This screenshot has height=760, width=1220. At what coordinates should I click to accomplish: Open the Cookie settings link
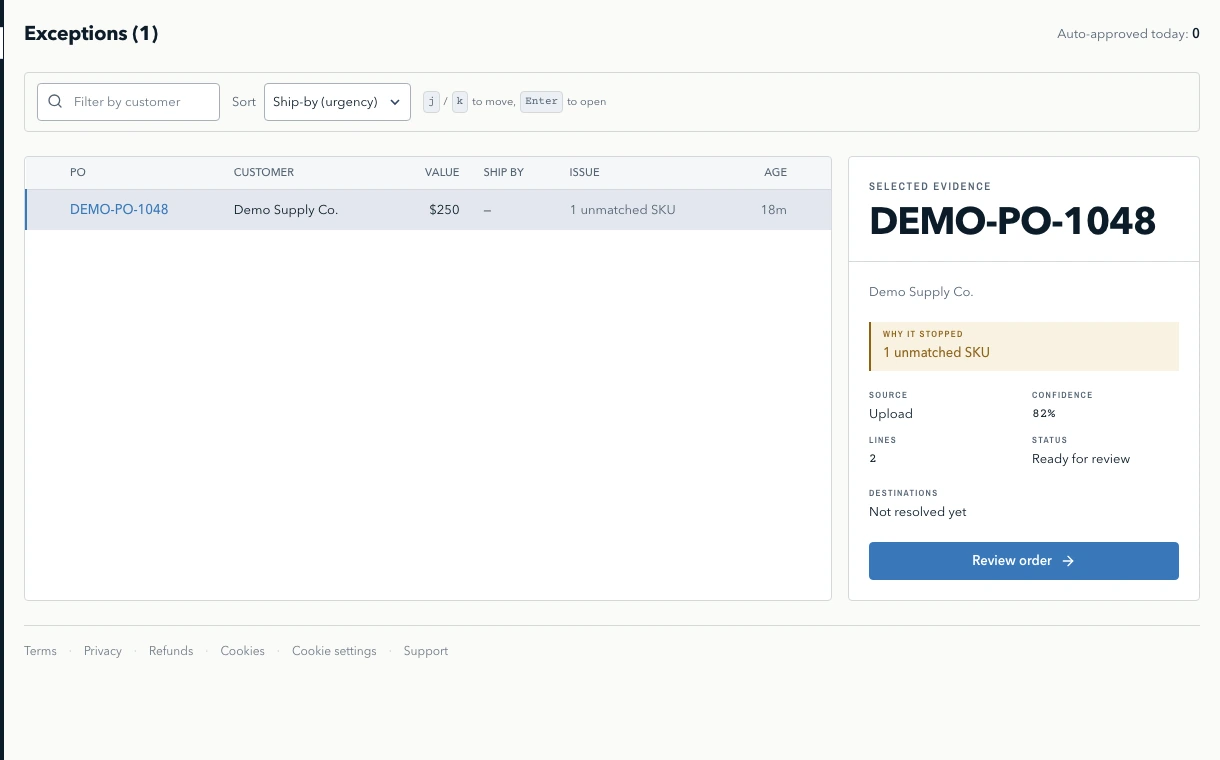tap(334, 651)
